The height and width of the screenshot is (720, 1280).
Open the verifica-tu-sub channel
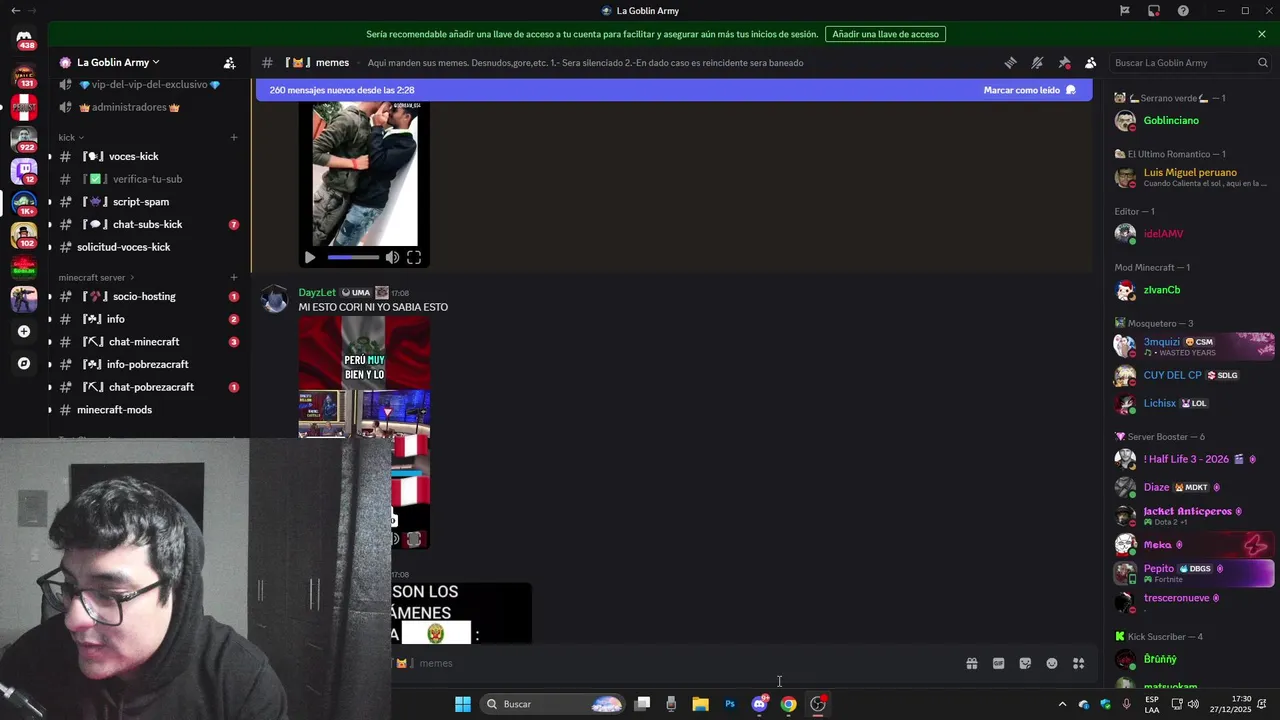coord(148,179)
